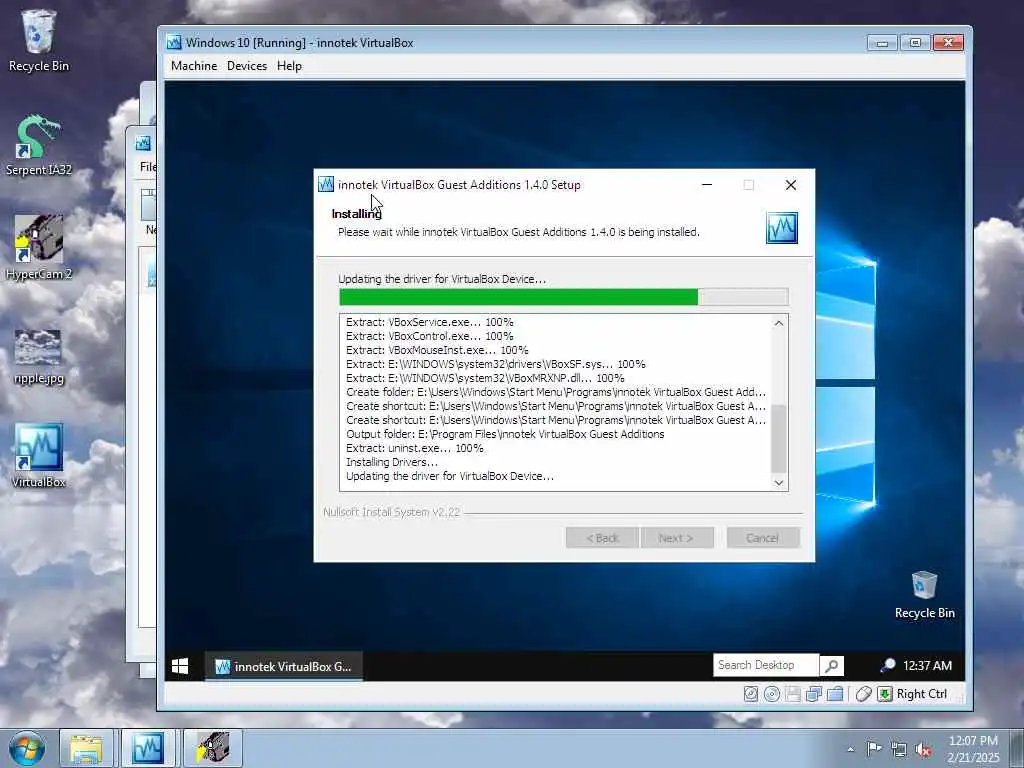Screen dimensions: 1024x768
Task: Click the installation progress bar
Action: 564,297
